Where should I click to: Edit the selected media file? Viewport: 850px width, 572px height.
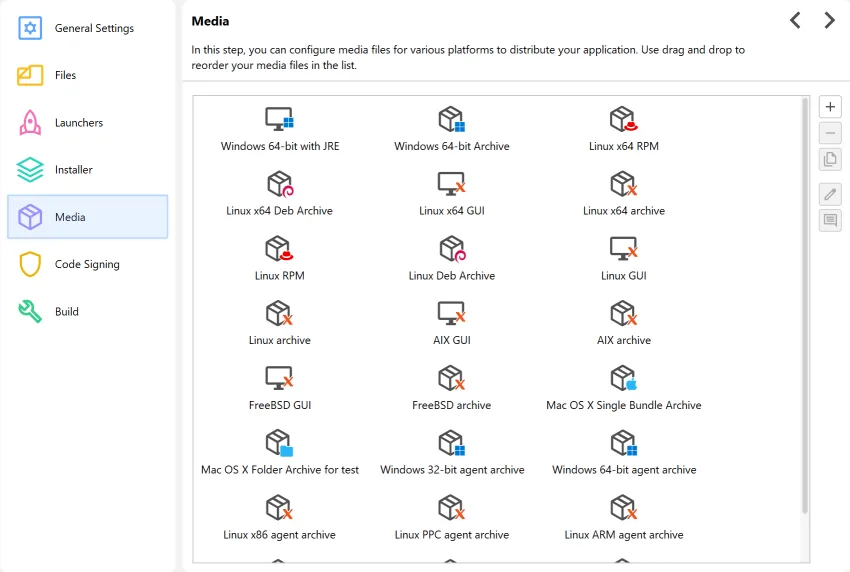point(830,194)
